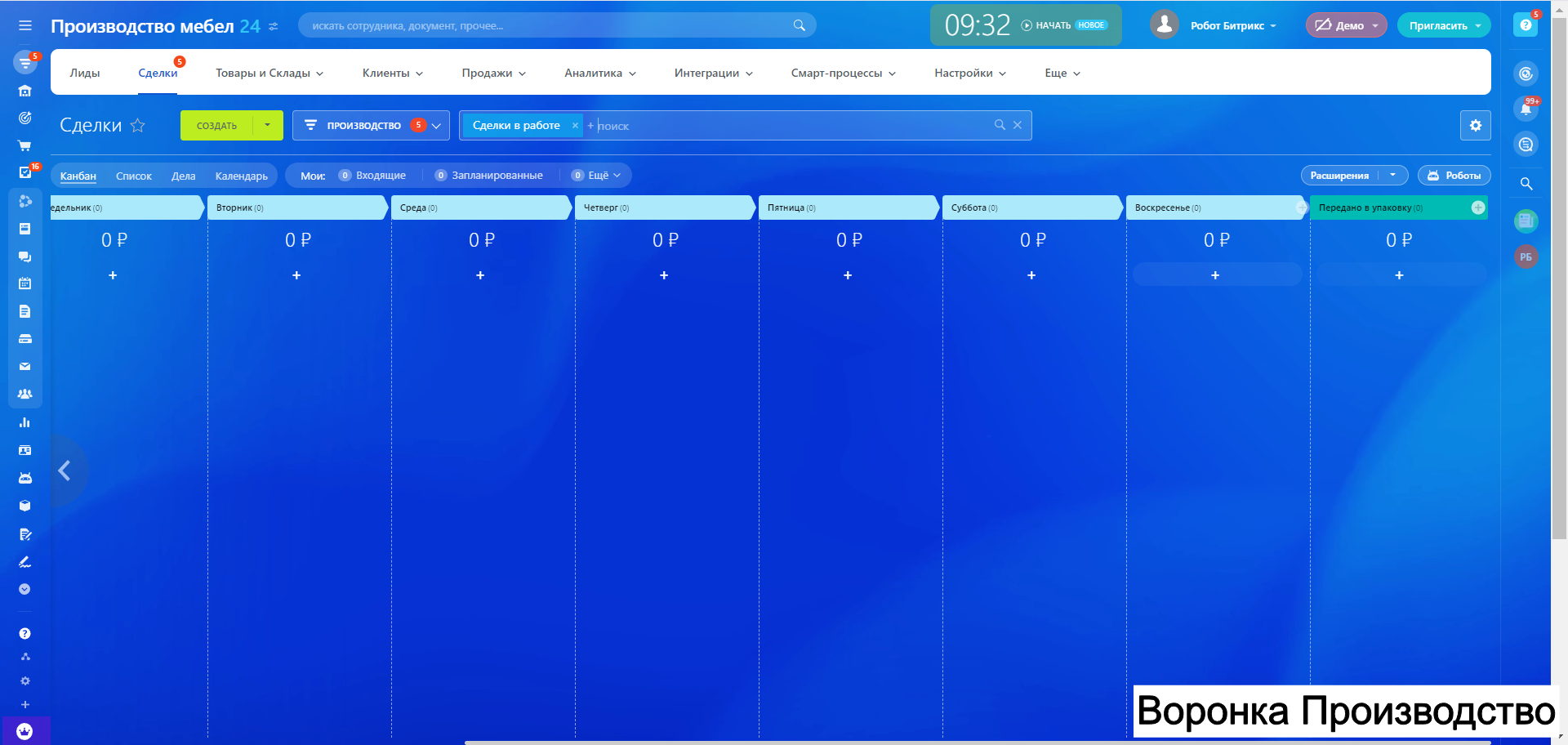Open the box cube icon in left sidebar
The image size is (1568, 745).
[25, 506]
